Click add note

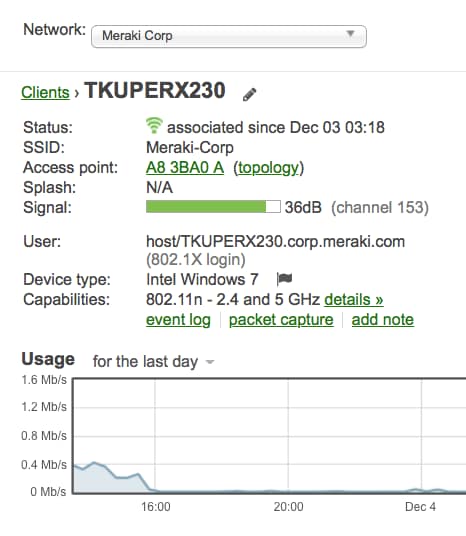tap(383, 320)
